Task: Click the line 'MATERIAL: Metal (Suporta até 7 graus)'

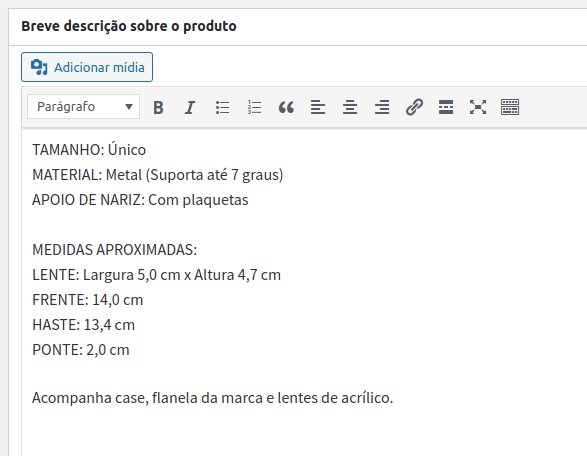Action: 158,175
